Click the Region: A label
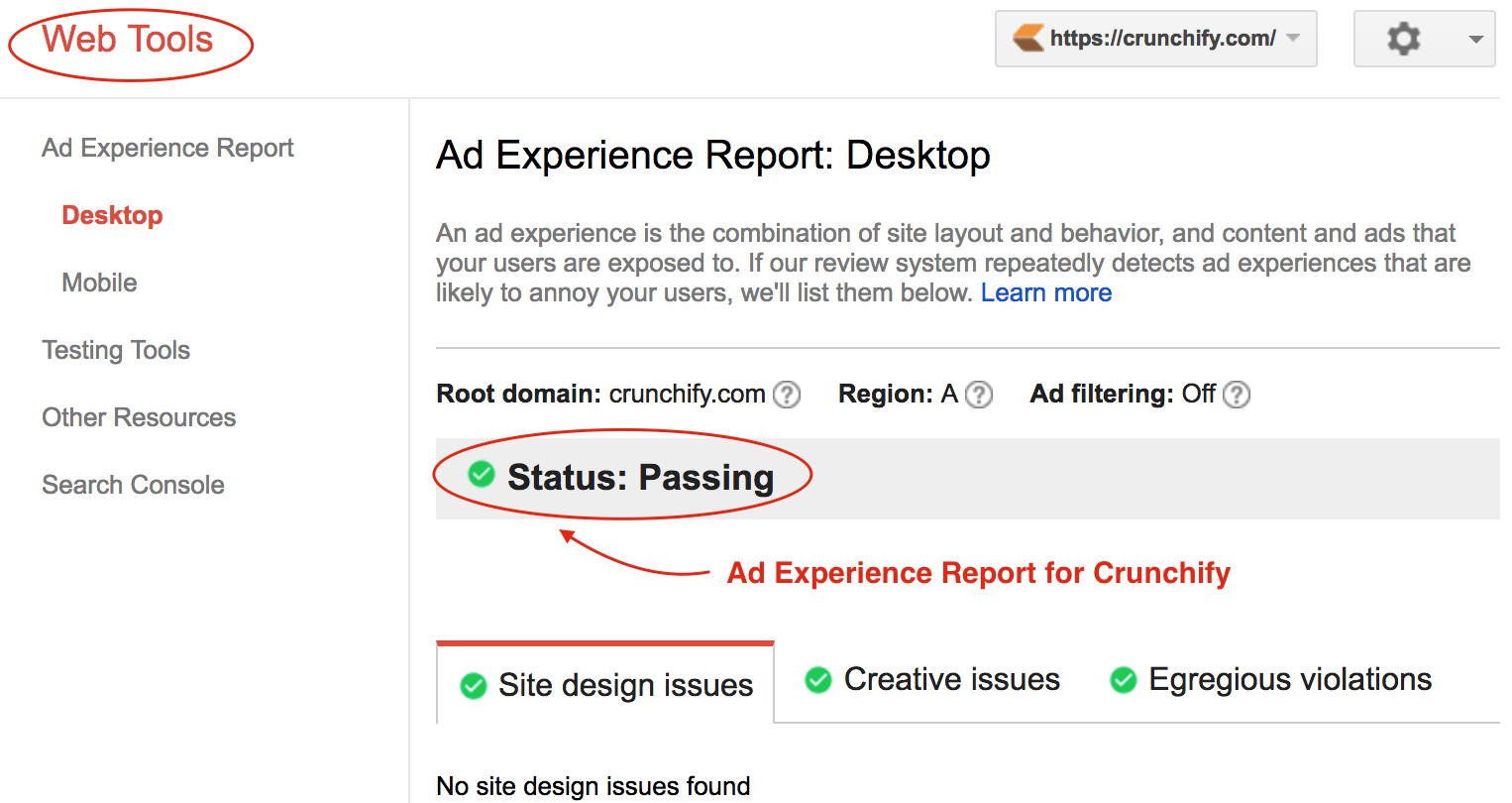The width and height of the screenshot is (1512, 803). 898,395
